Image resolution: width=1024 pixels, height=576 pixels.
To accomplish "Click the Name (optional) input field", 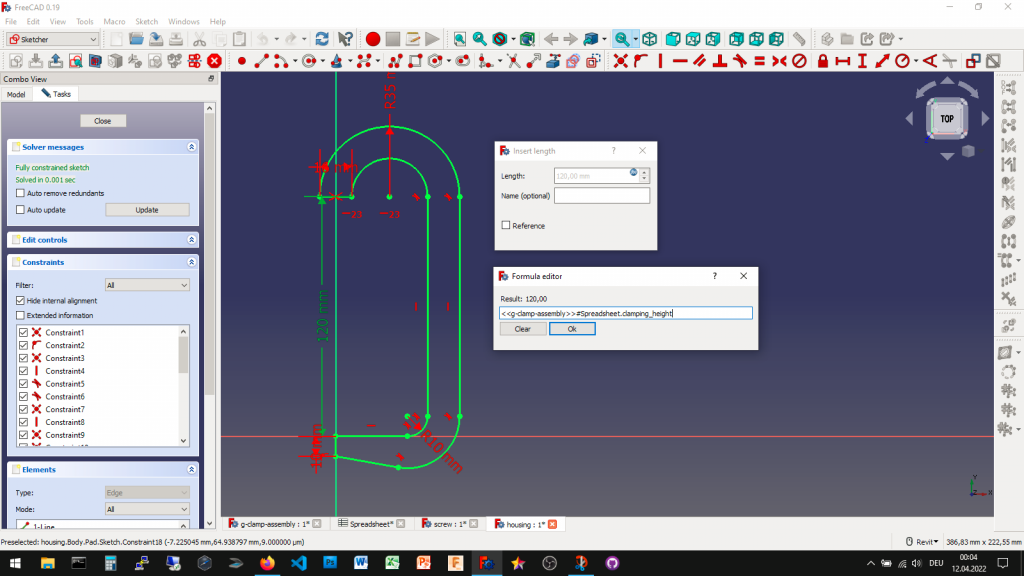I will pyautogui.click(x=601, y=195).
